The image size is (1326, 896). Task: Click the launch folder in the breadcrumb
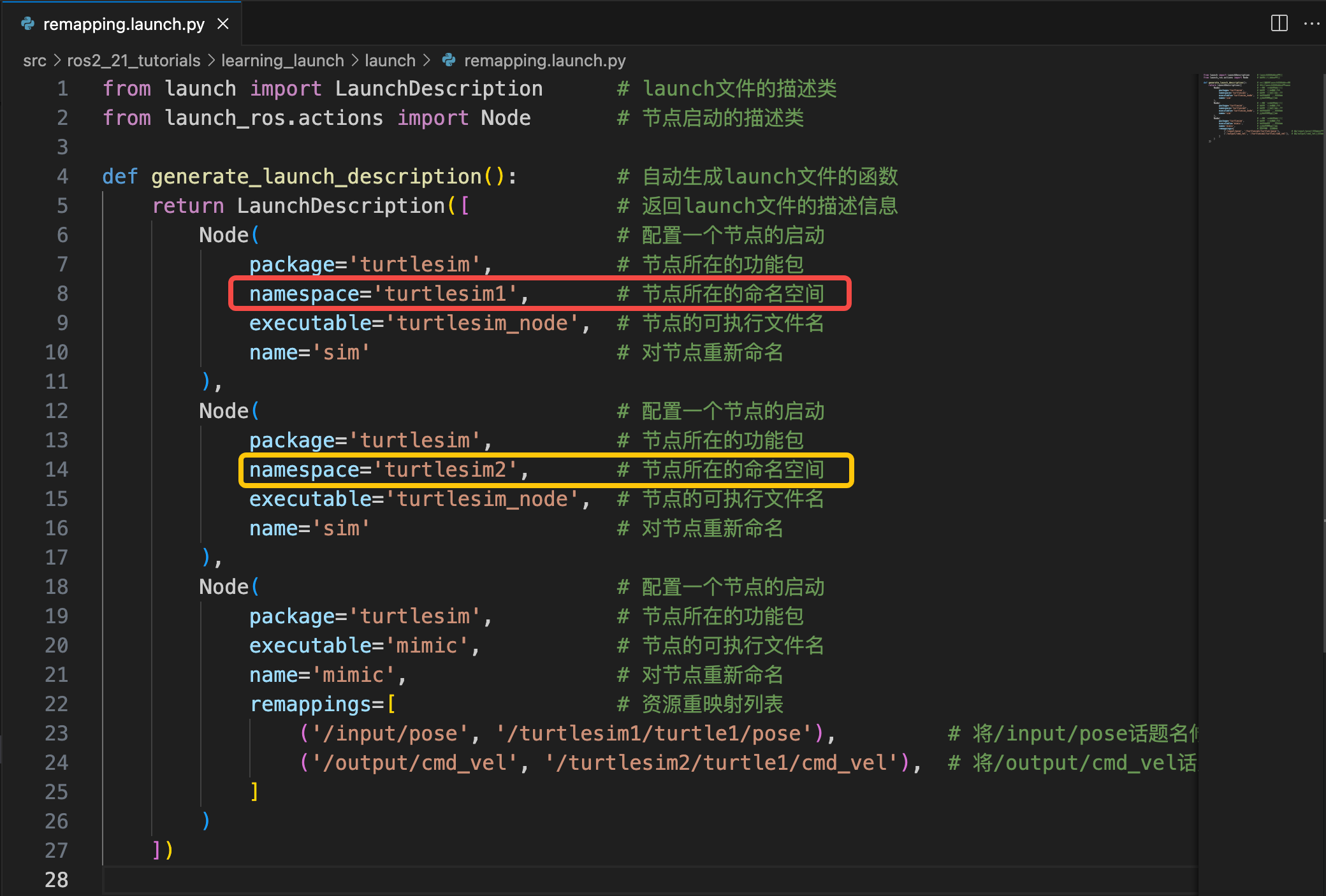click(390, 61)
